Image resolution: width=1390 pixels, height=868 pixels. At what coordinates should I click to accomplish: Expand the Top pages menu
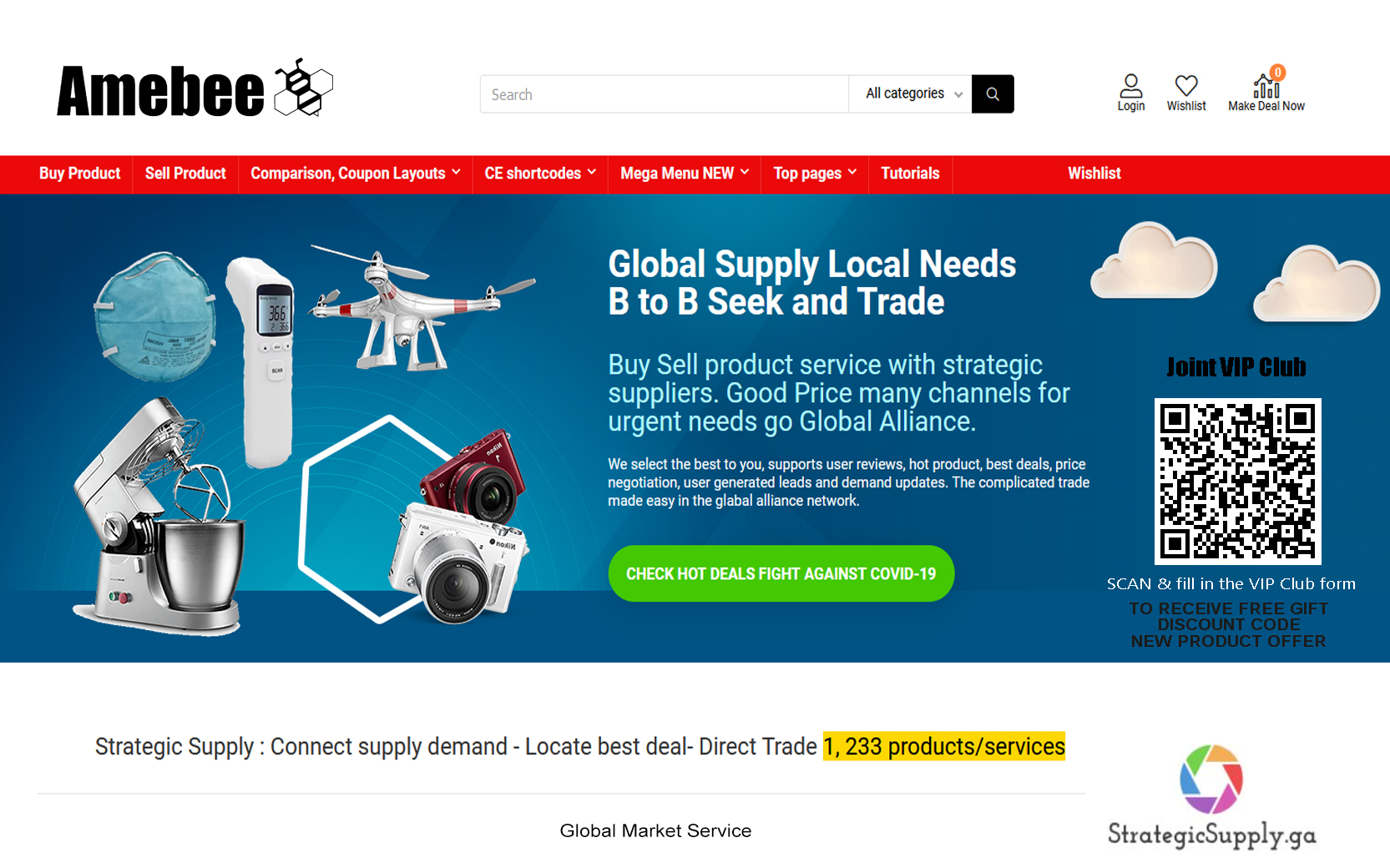tap(815, 174)
